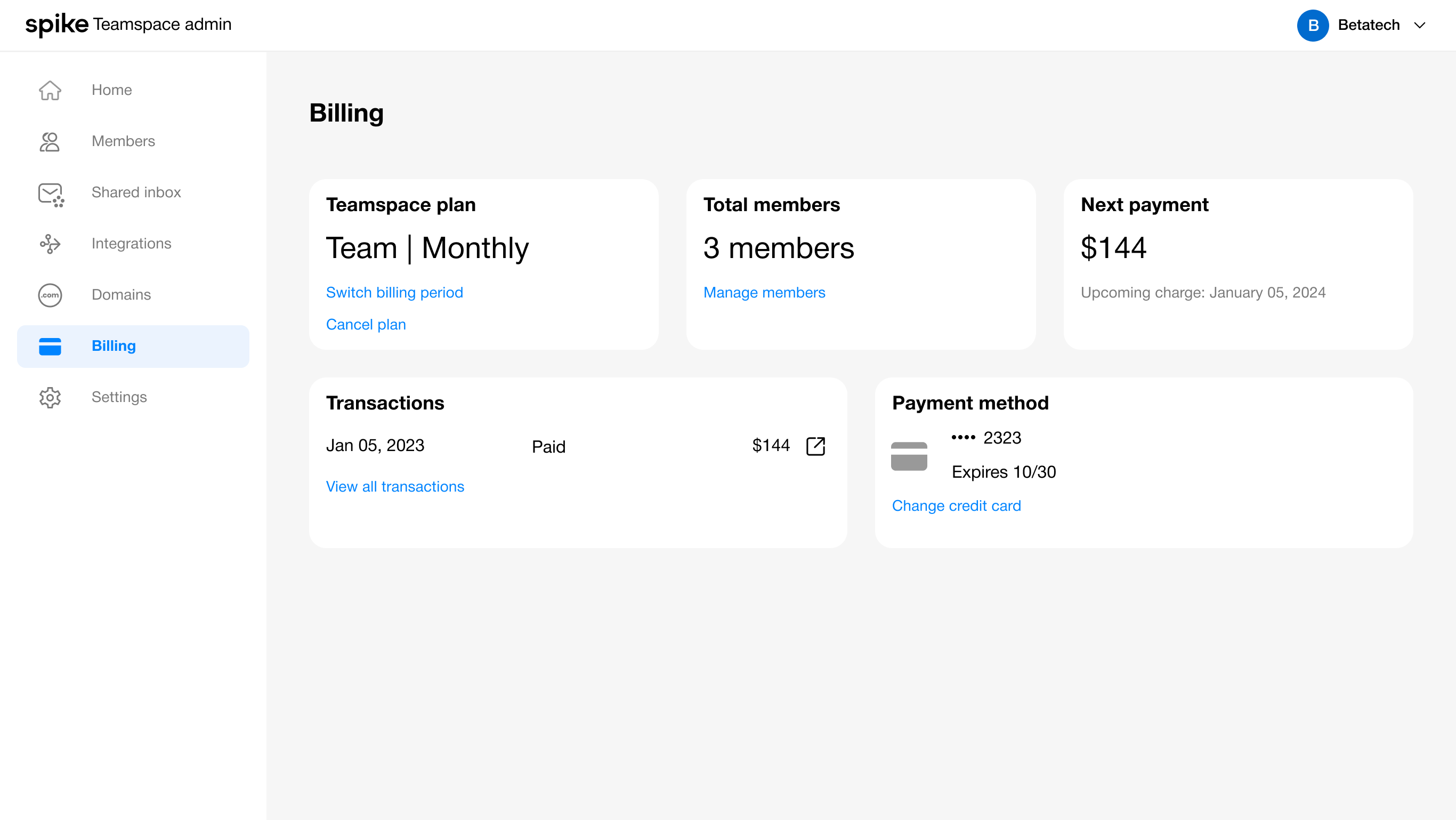Click the Billing credit card sidebar icon
This screenshot has height=820, width=1456.
coord(50,346)
